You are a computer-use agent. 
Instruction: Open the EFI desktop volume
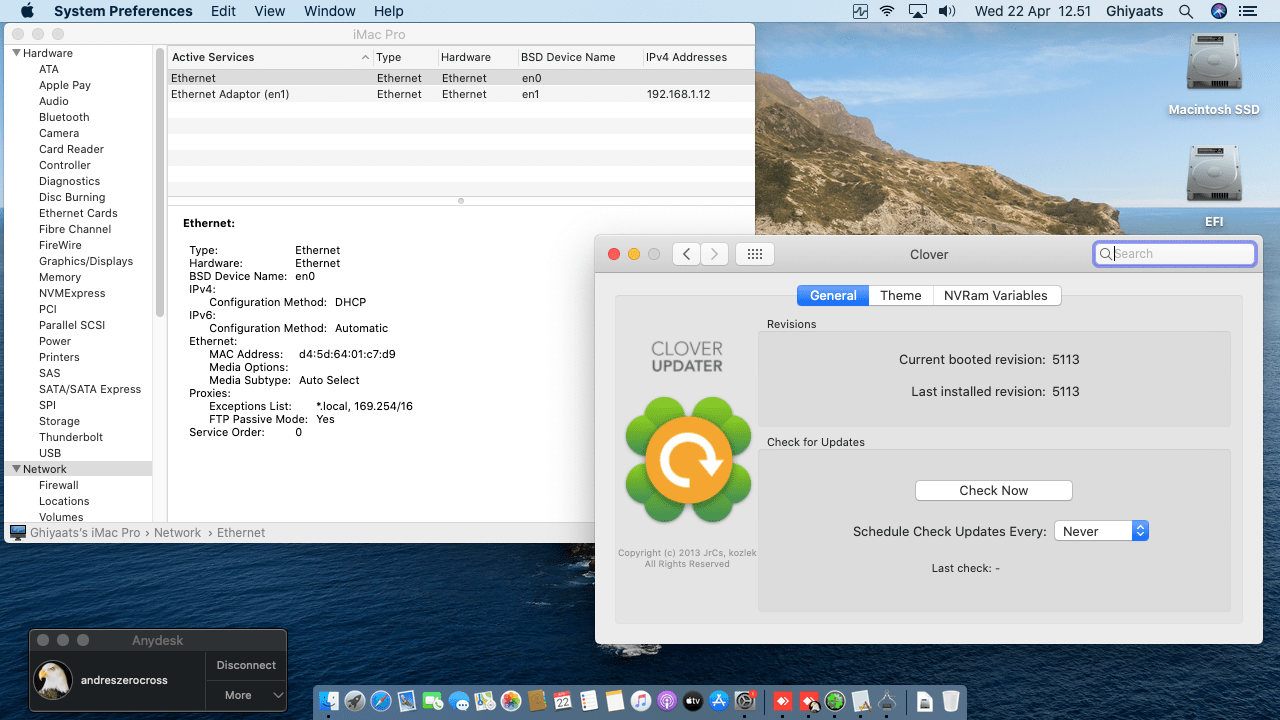[1214, 186]
